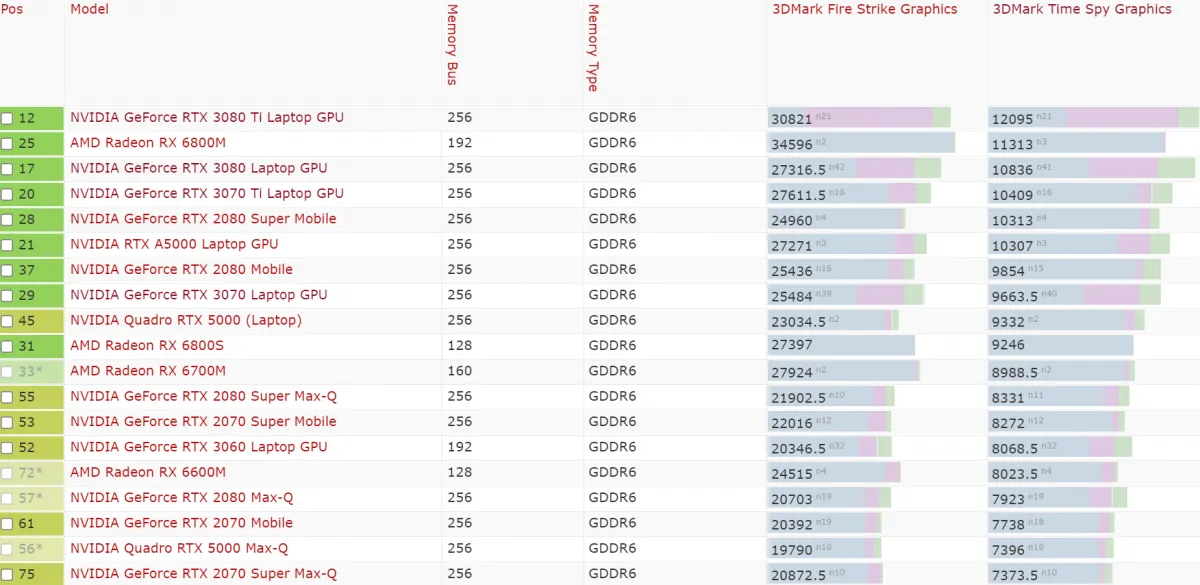This screenshot has width=1200, height=585.
Task: Enable the checkbox for RTX 3070 Ti Laptop GPU
Action: tap(7, 195)
